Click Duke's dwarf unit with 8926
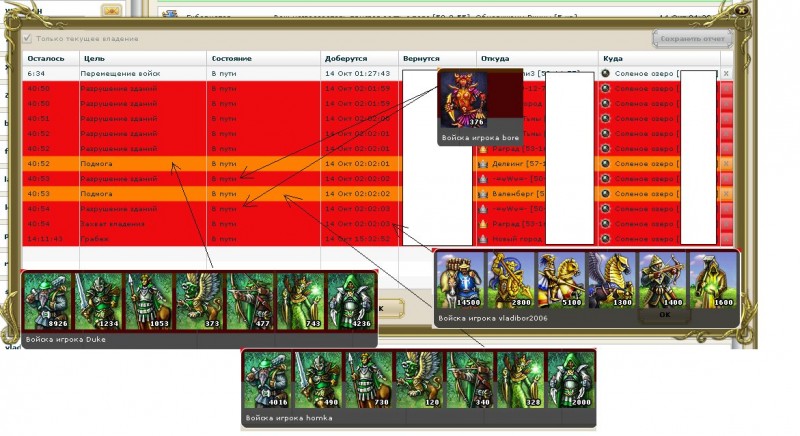Image resolution: width=800 pixels, height=436 pixels. pos(47,301)
